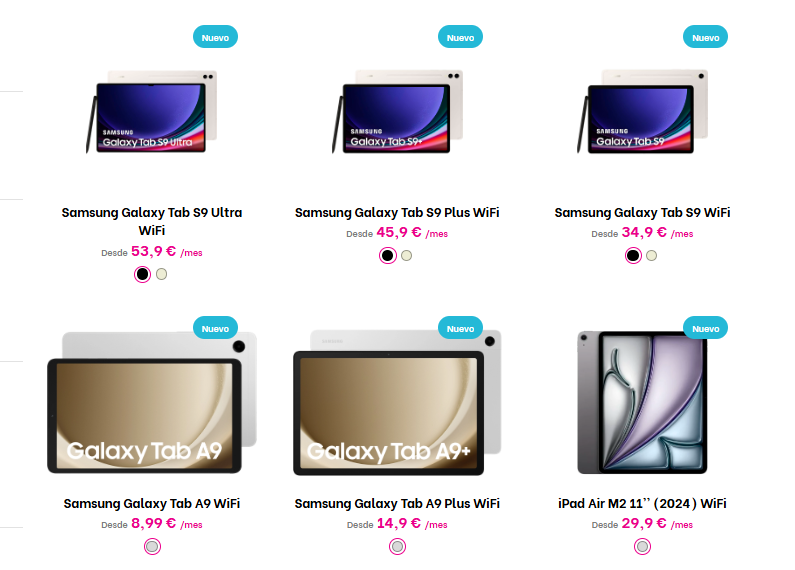This screenshot has height=570, width=795.
Task: Open iPad Air M2 11'' (2024) WiFi link
Action: point(642,504)
